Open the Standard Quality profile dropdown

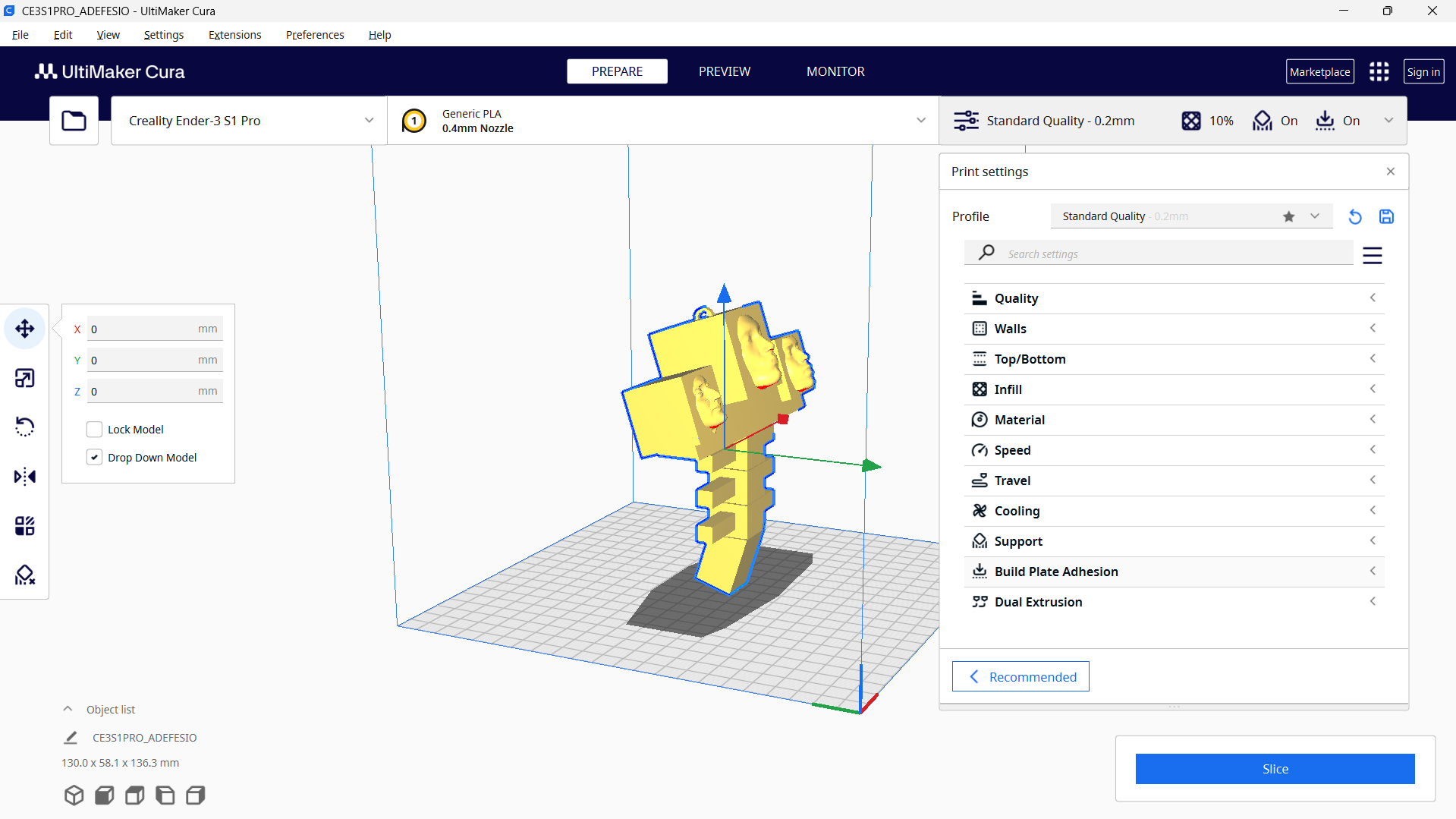(x=1191, y=216)
